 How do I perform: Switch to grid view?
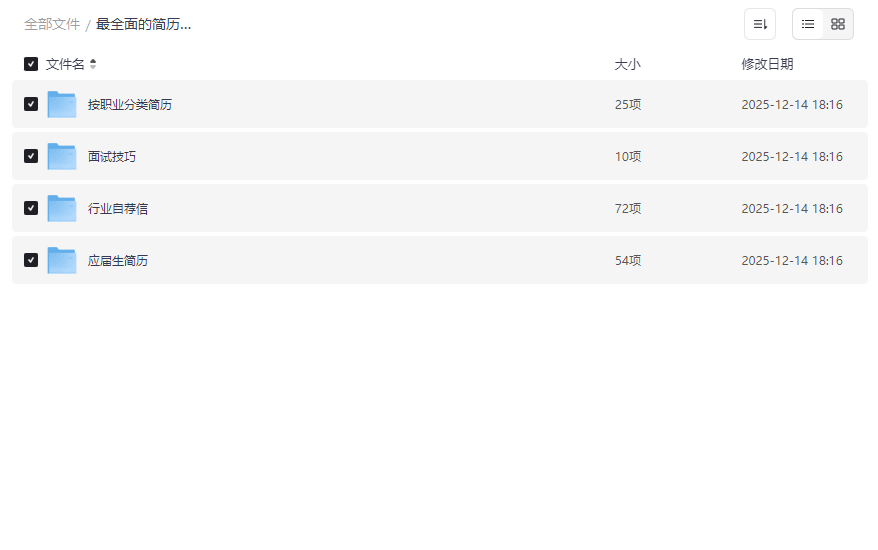coord(838,24)
